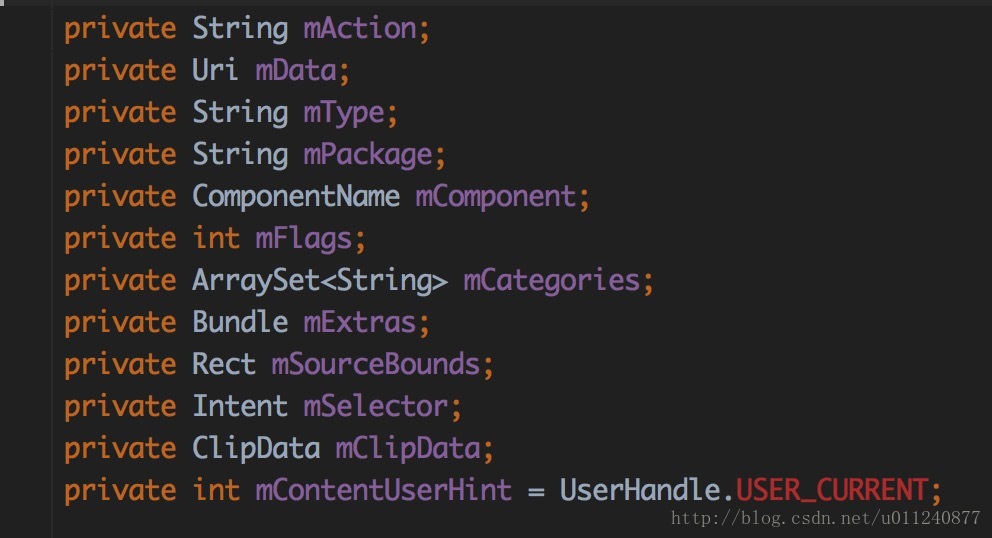The image size is (992, 538).
Task: Click the UserHandle class reference
Action: click(640, 491)
